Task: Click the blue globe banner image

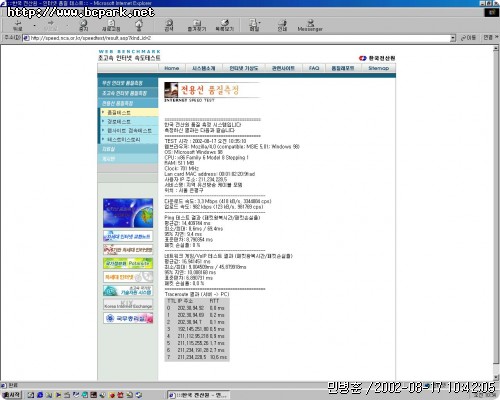Action: pos(128,213)
